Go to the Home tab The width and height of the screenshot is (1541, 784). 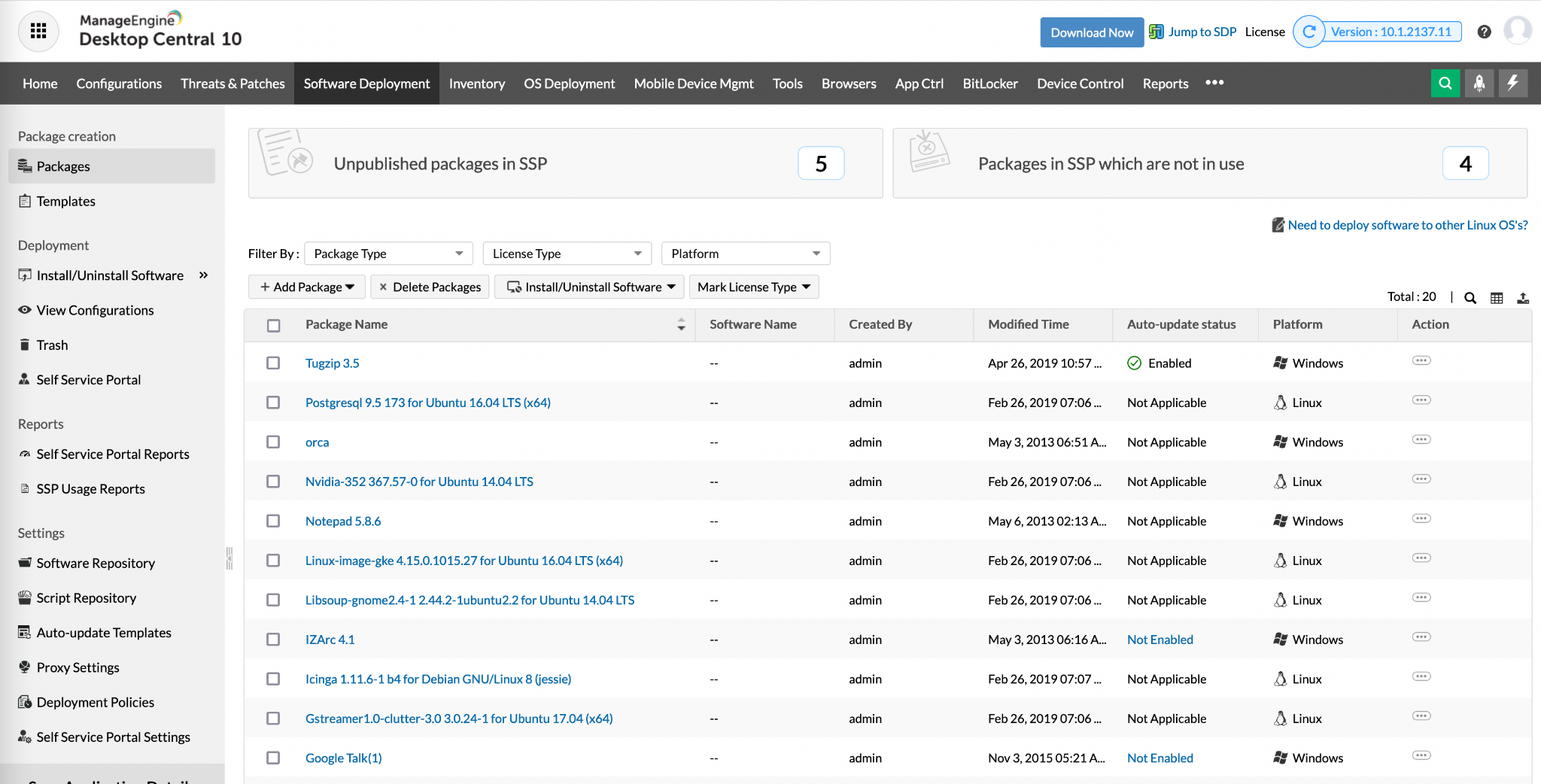pos(40,84)
